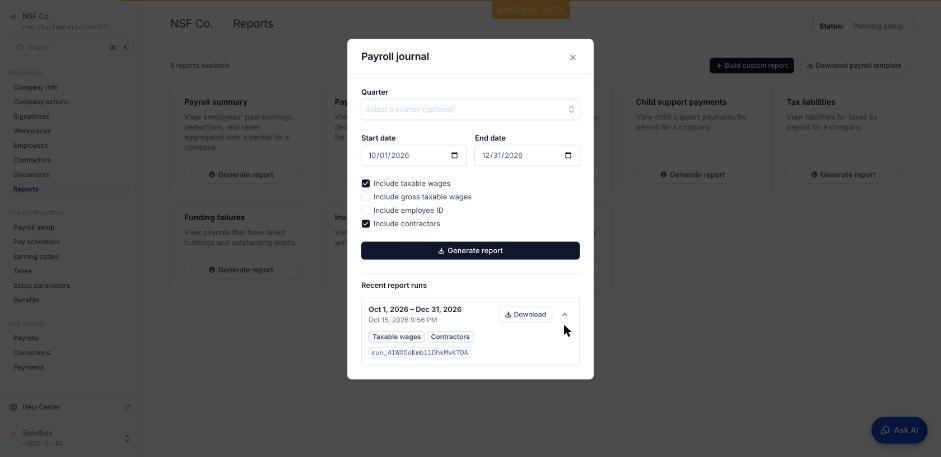941x457 pixels.
Task: Open Documents in sidebar
Action: point(31,175)
